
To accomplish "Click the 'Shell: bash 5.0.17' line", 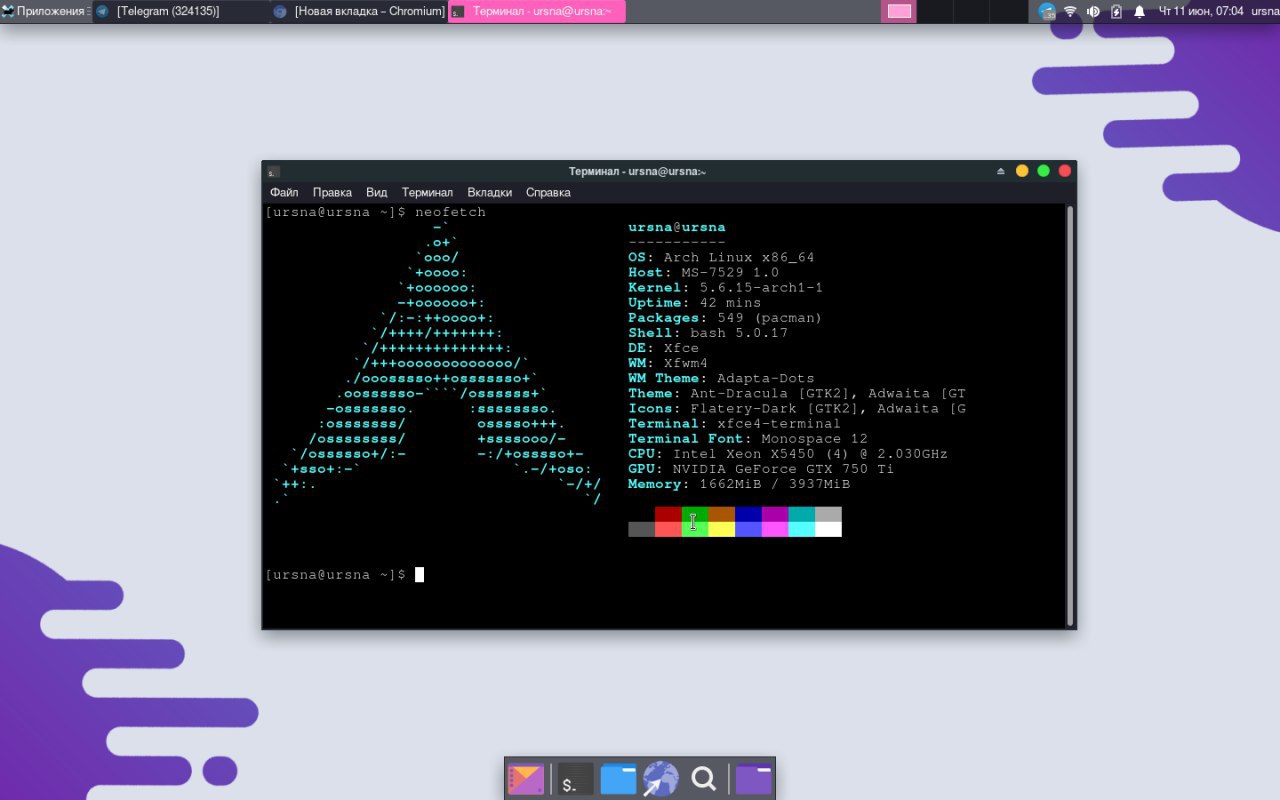I will [708, 333].
